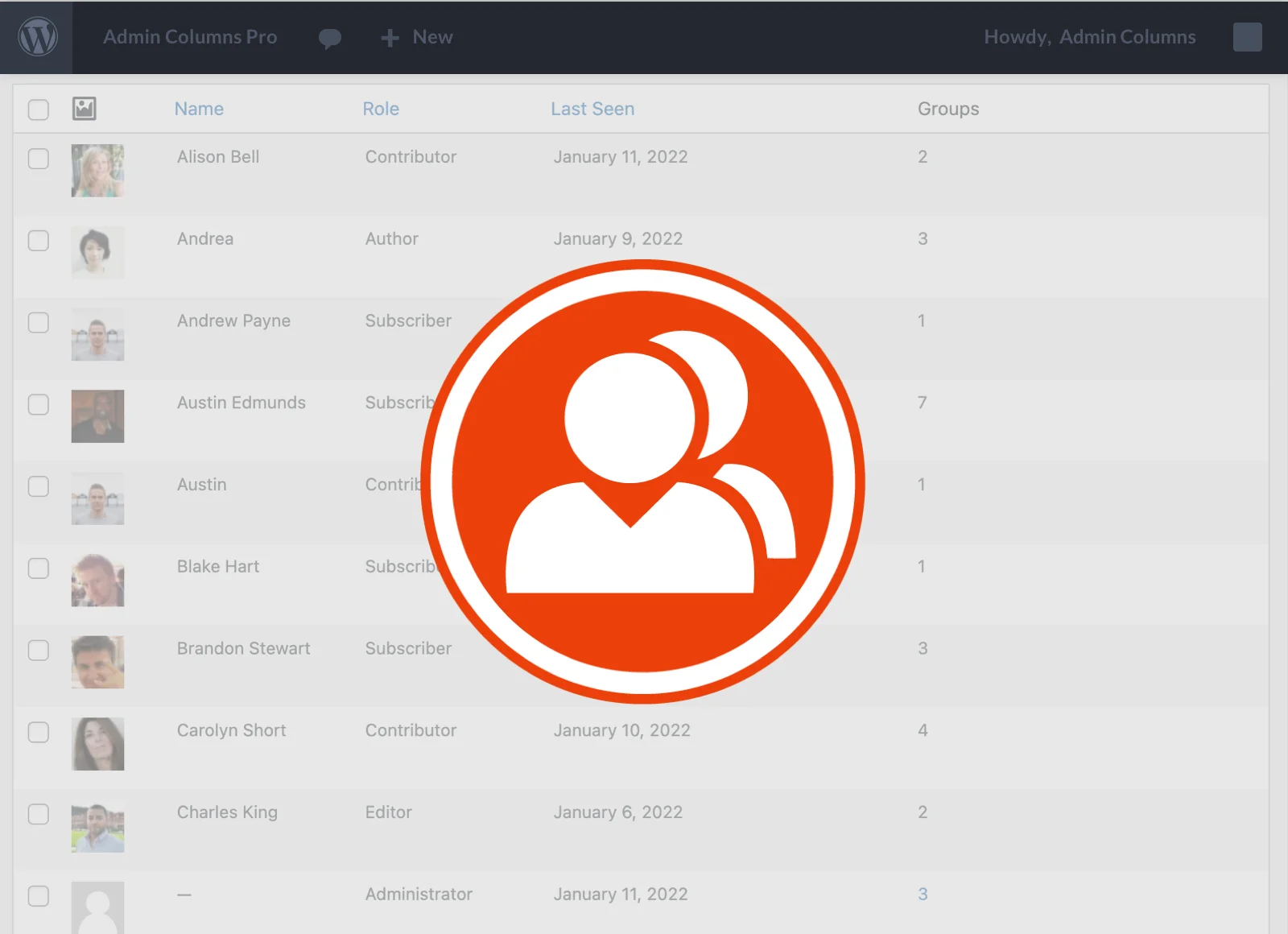The width and height of the screenshot is (1288, 934).
Task: Click the icon beside Howdy, Admin Columns
Action: pyautogui.click(x=1247, y=37)
